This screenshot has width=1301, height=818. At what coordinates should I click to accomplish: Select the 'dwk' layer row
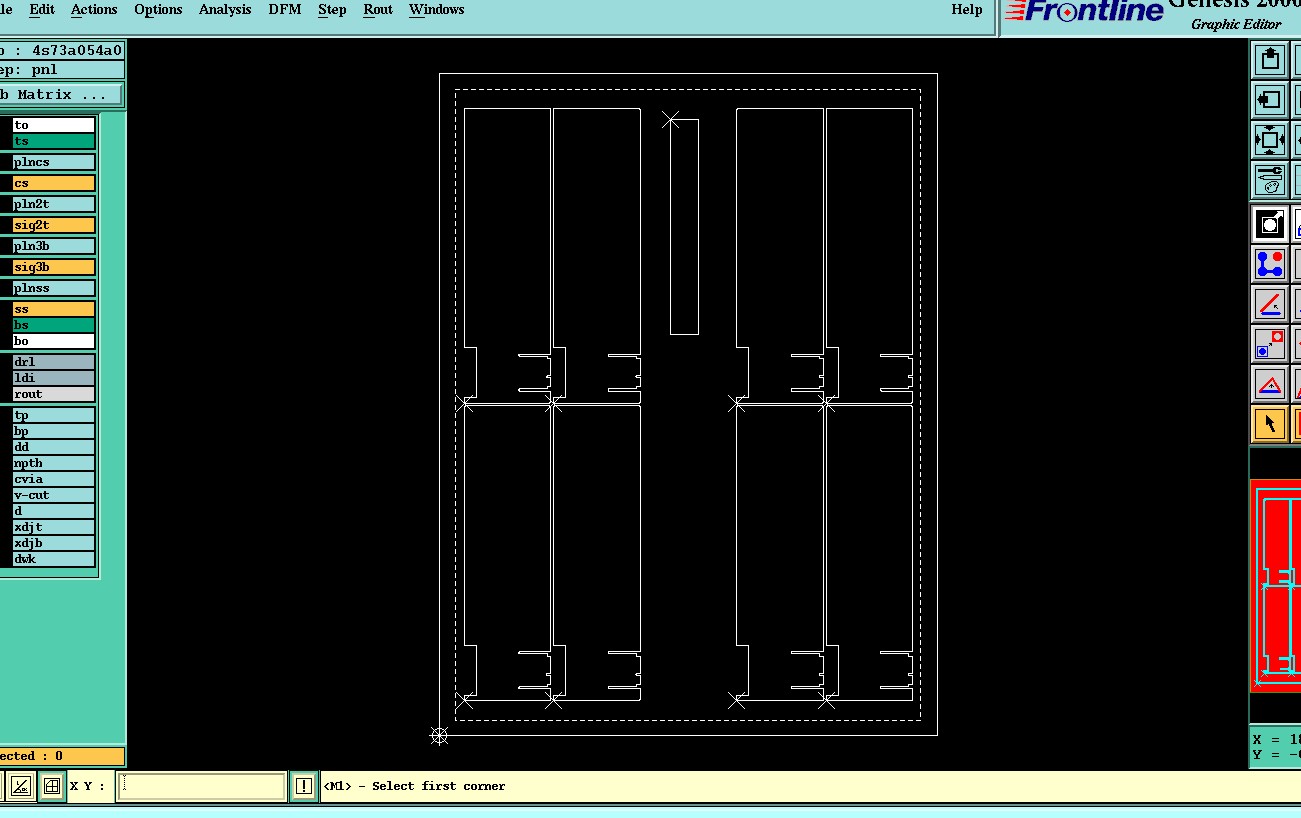54,559
